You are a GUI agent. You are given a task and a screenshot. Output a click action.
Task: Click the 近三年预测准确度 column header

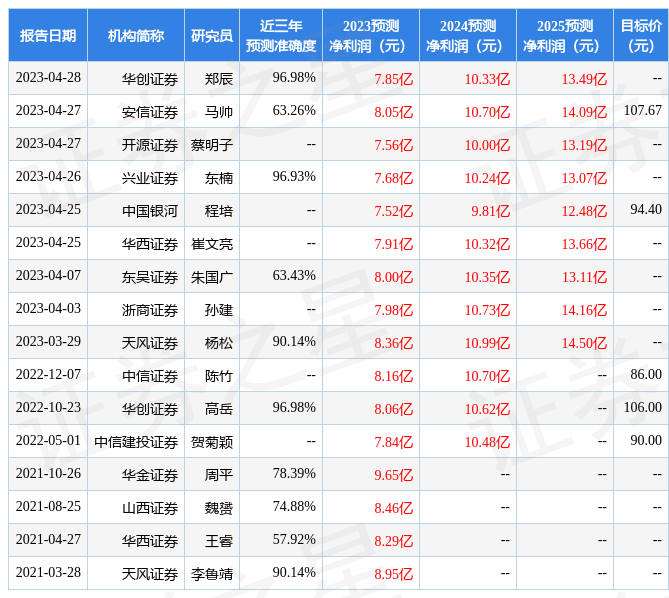[281, 36]
